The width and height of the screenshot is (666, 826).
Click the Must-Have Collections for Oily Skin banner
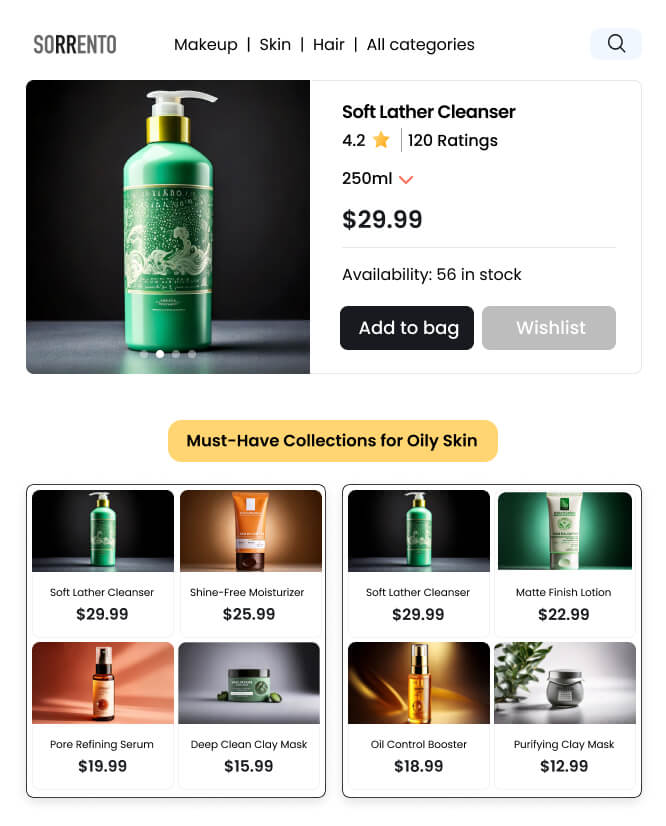332,441
